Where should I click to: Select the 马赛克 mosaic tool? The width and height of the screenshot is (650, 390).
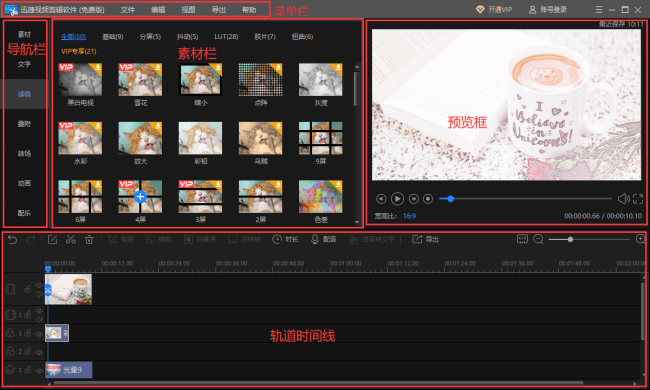point(200,240)
